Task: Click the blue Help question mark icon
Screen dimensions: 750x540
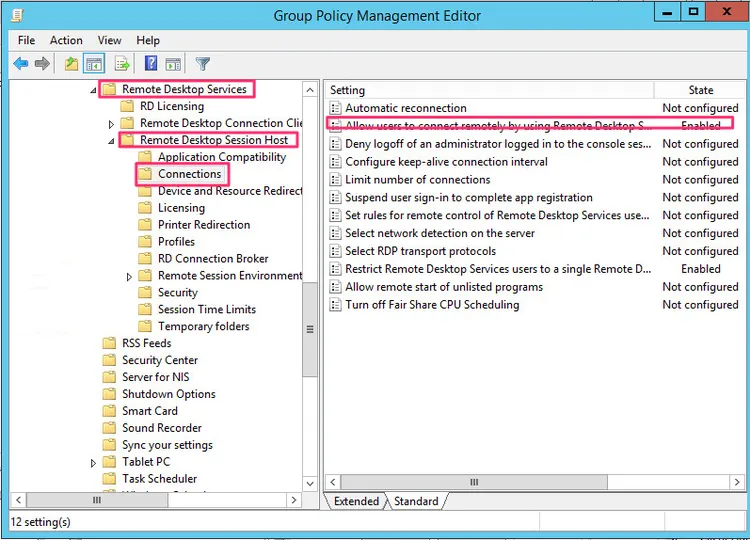Action: 151,64
